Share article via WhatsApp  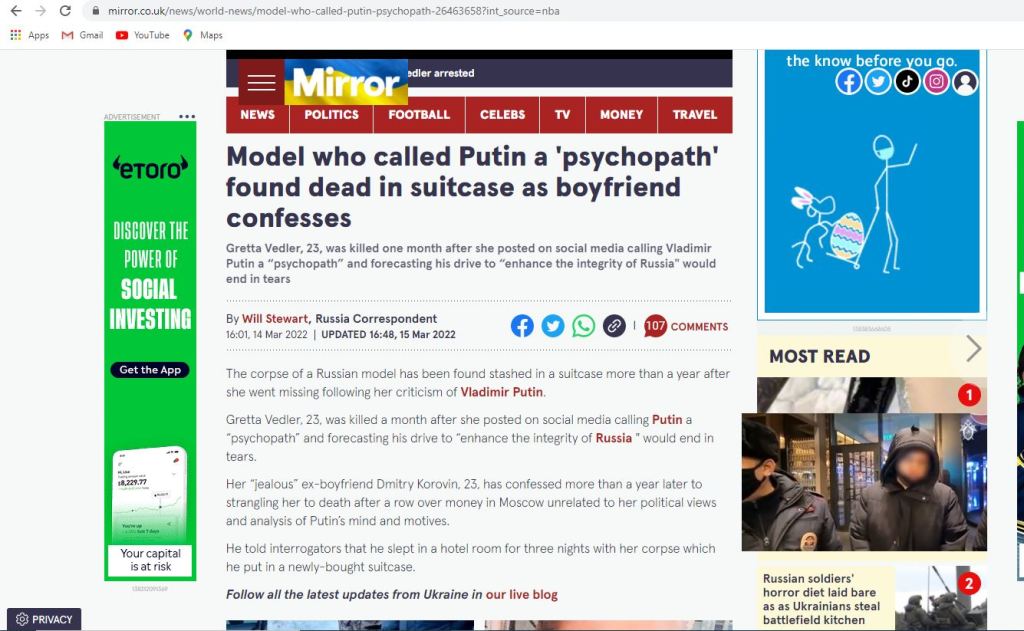pyautogui.click(x=583, y=325)
